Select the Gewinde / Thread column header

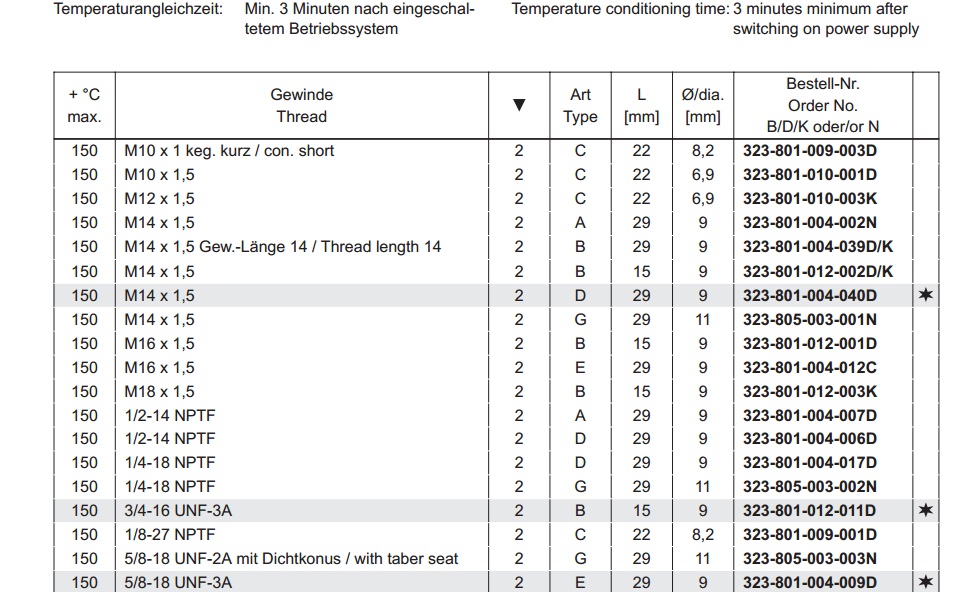301,105
